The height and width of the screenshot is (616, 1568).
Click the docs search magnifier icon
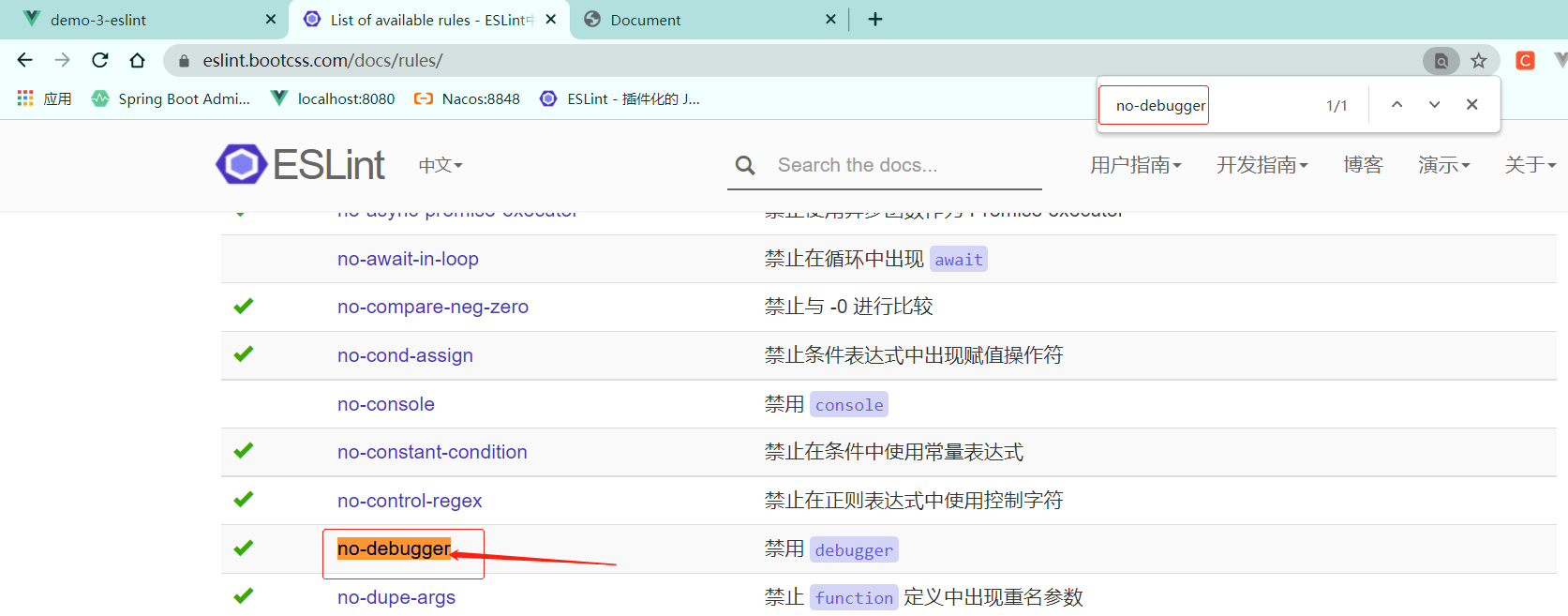click(745, 165)
